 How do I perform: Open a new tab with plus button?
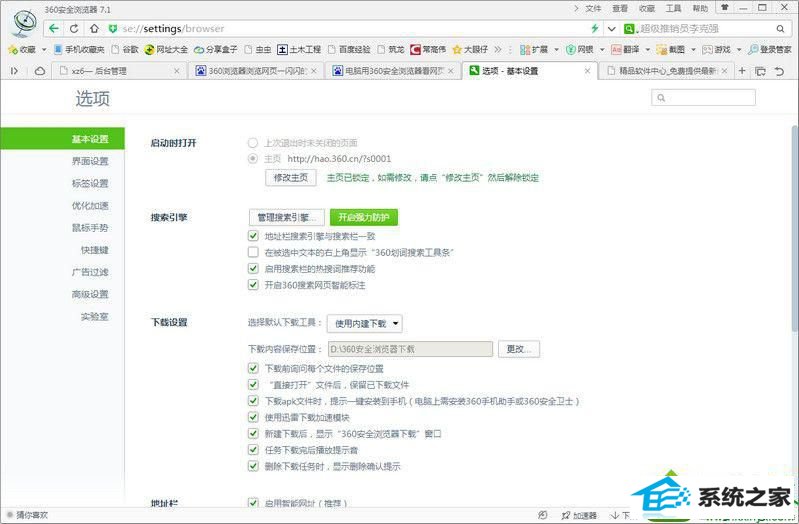pos(742,71)
